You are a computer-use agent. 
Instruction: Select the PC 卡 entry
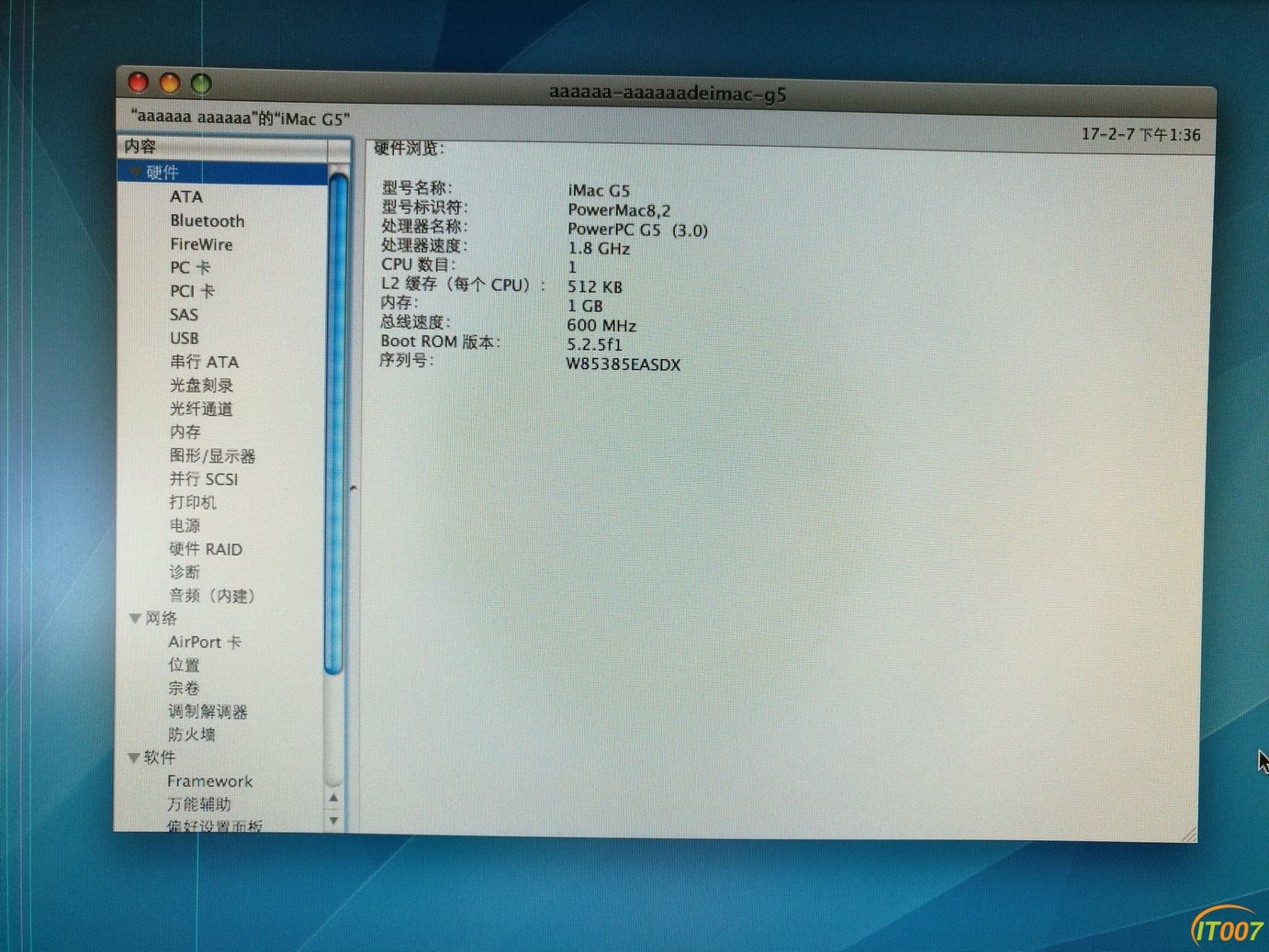coord(190,267)
